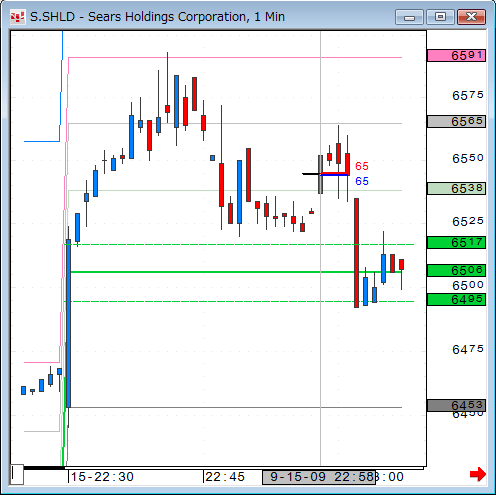Image resolution: width=496 pixels, height=495 pixels.
Task: Select the light green 6538 price label
Action: pyautogui.click(x=456, y=188)
